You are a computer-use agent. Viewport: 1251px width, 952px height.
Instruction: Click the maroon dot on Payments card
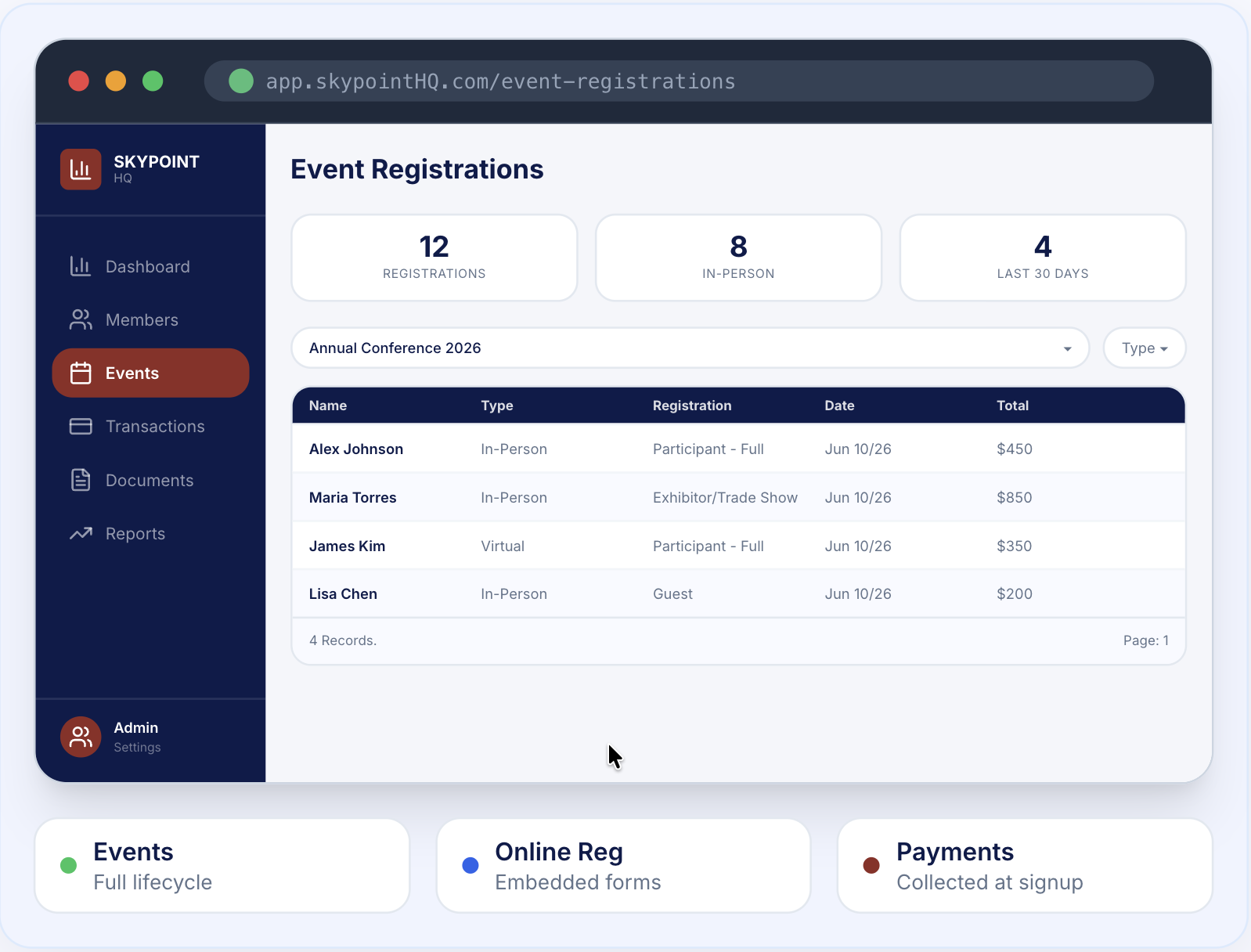tap(871, 865)
